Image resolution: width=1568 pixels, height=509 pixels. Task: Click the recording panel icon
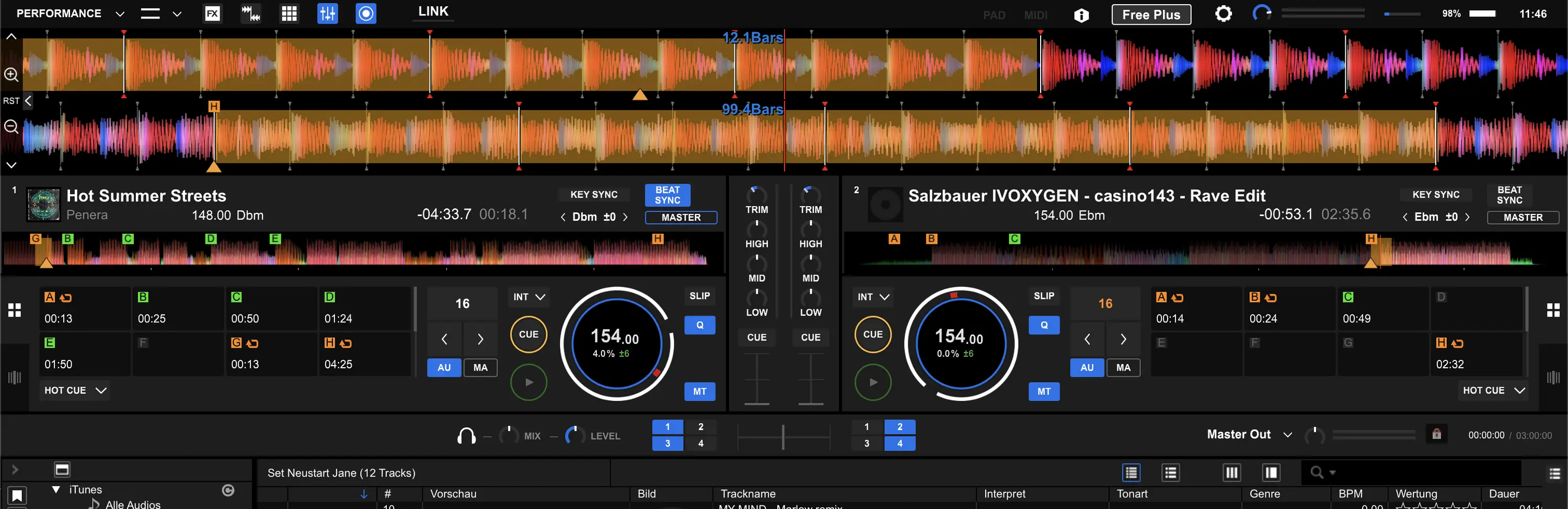coord(366,14)
